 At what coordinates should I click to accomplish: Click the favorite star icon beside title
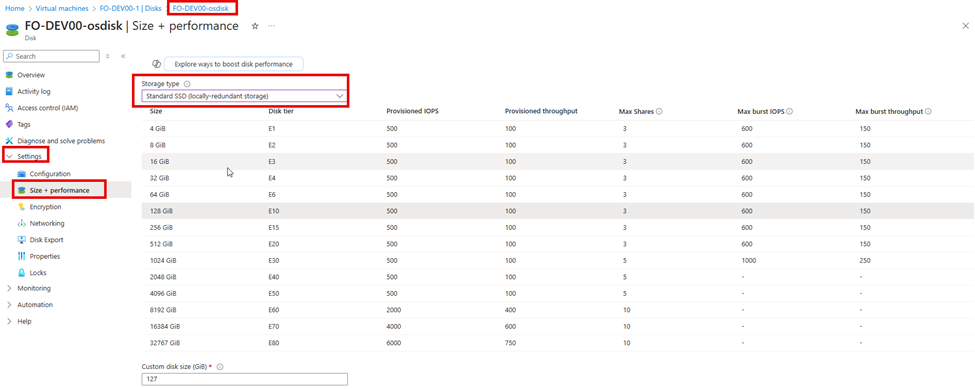[254, 26]
